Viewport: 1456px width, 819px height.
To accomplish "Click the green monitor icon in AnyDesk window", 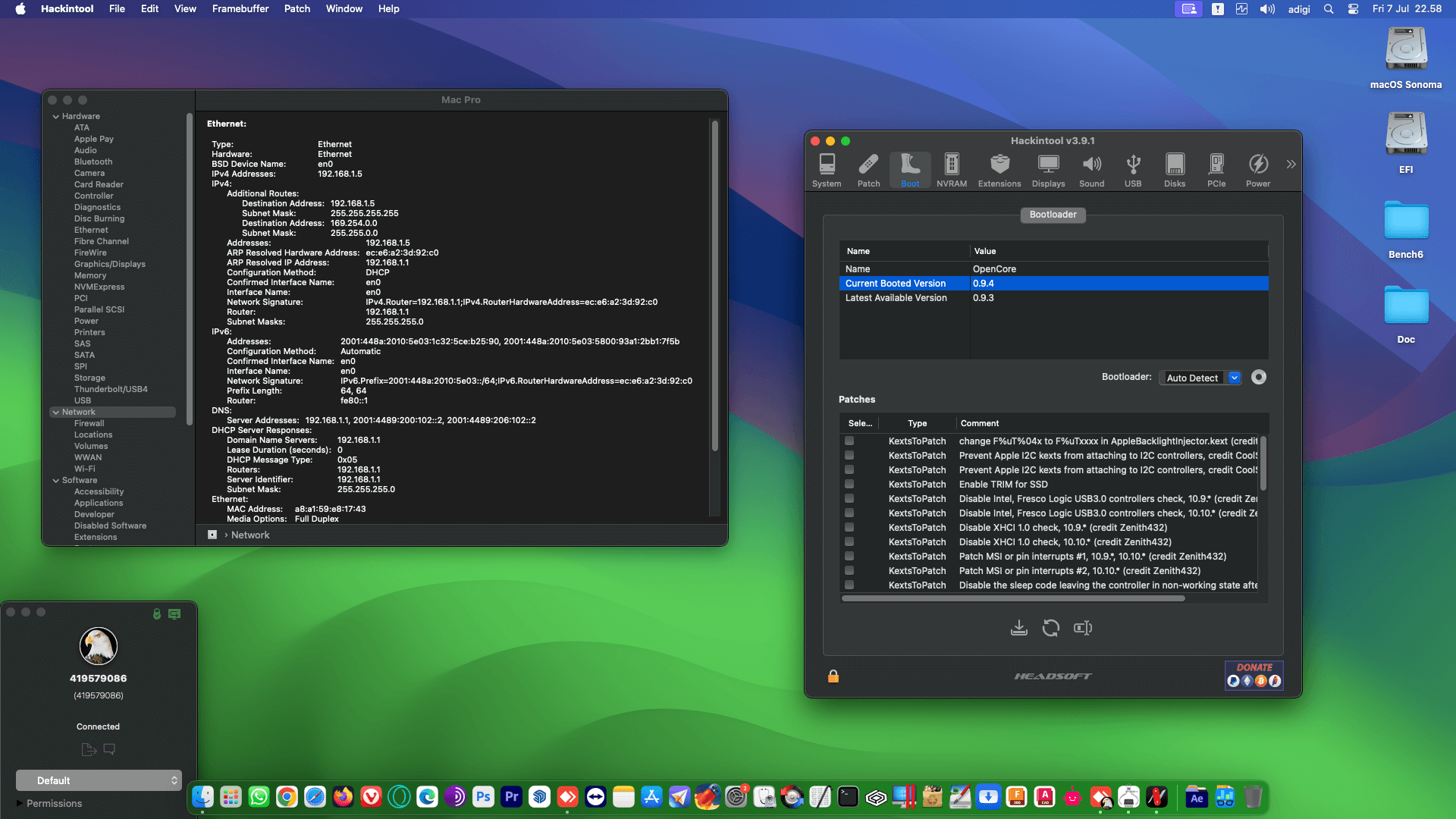I will point(174,613).
